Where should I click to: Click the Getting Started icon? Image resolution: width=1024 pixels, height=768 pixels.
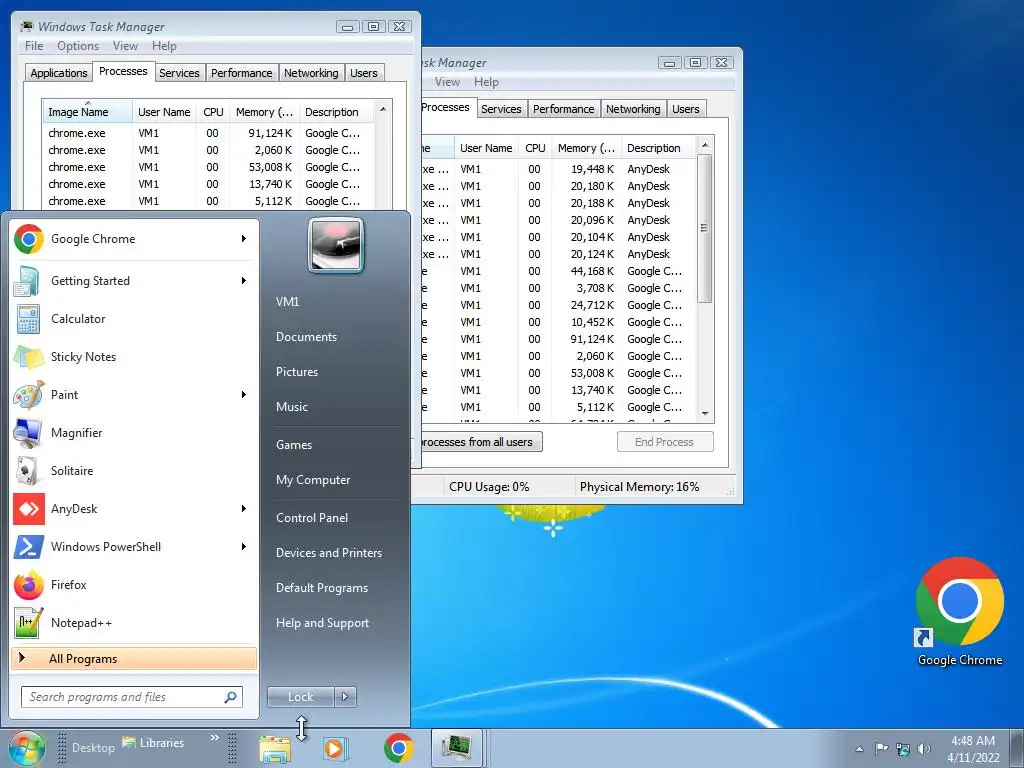point(28,281)
